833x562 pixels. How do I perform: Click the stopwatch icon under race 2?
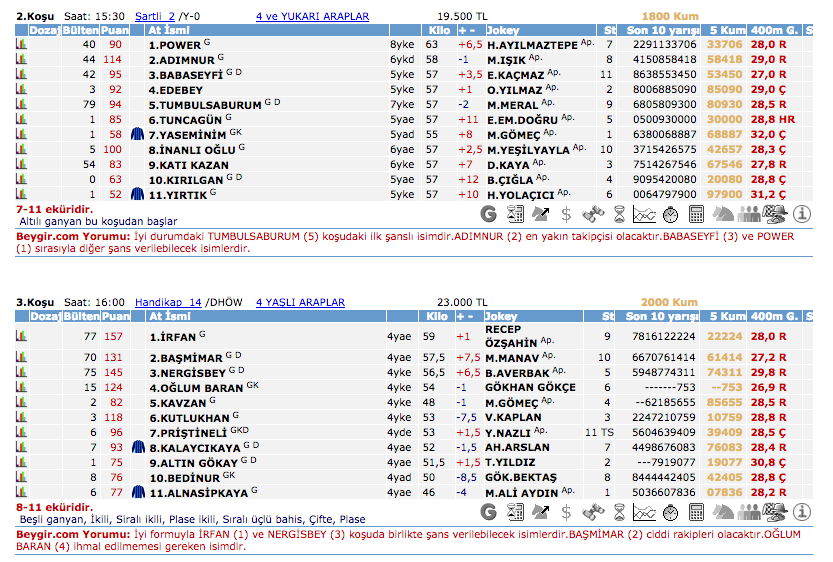coord(671,213)
